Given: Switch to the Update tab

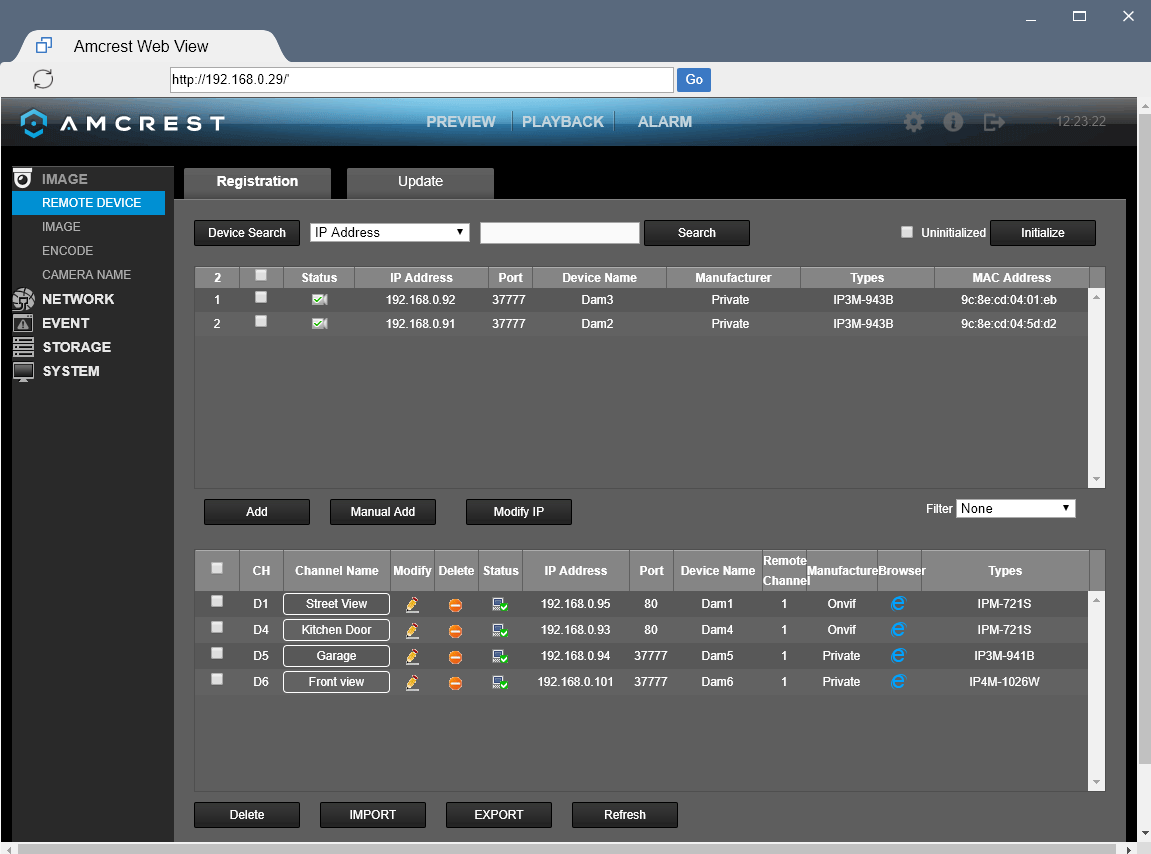Looking at the screenshot, I should (421, 182).
